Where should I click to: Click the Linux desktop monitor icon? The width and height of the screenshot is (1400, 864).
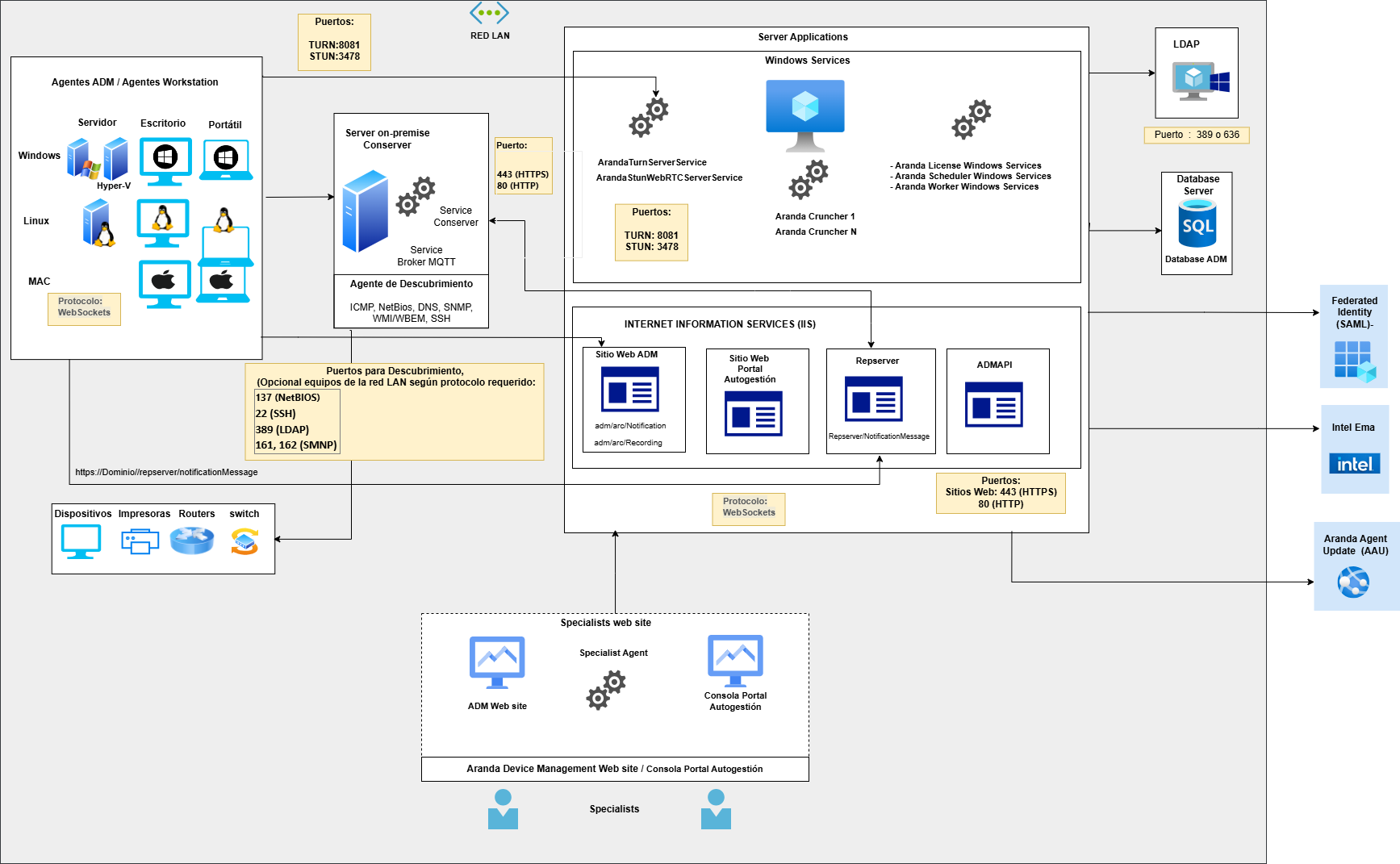[163, 223]
